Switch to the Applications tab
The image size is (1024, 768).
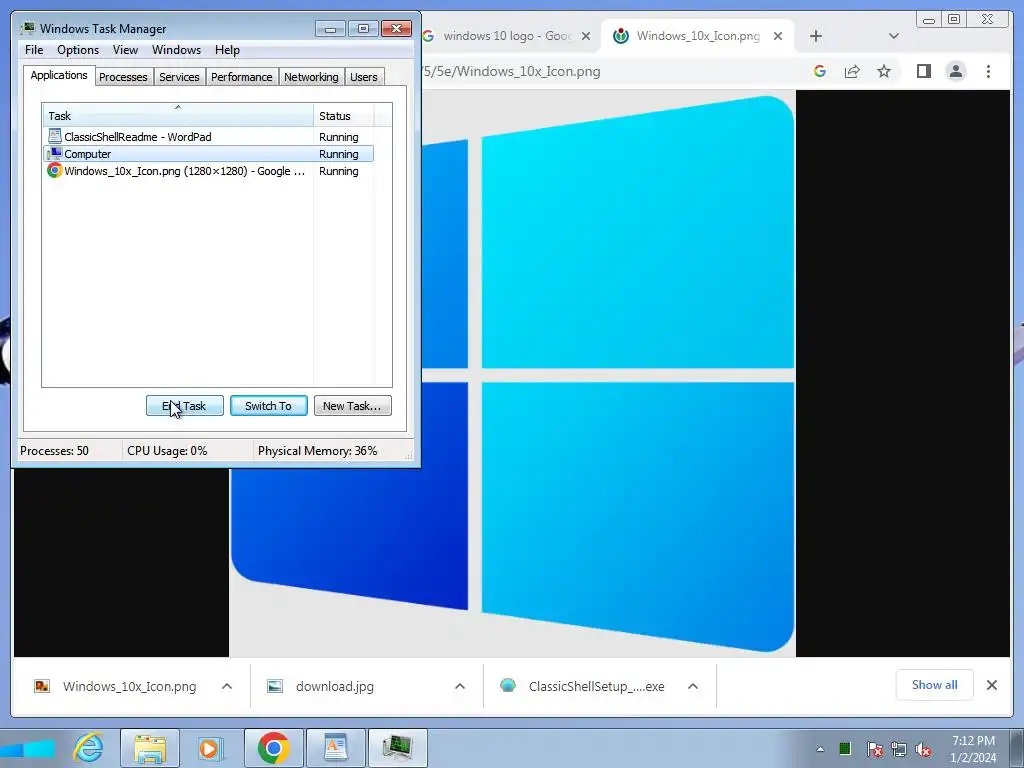click(x=59, y=75)
